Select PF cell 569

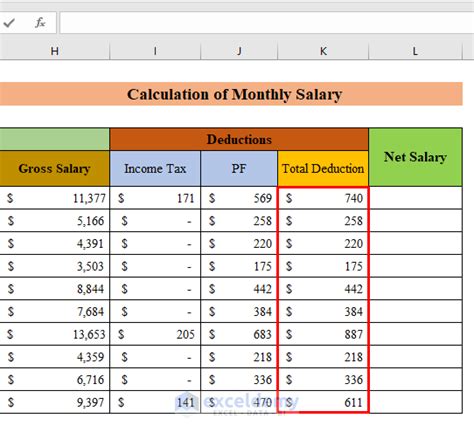(239, 198)
